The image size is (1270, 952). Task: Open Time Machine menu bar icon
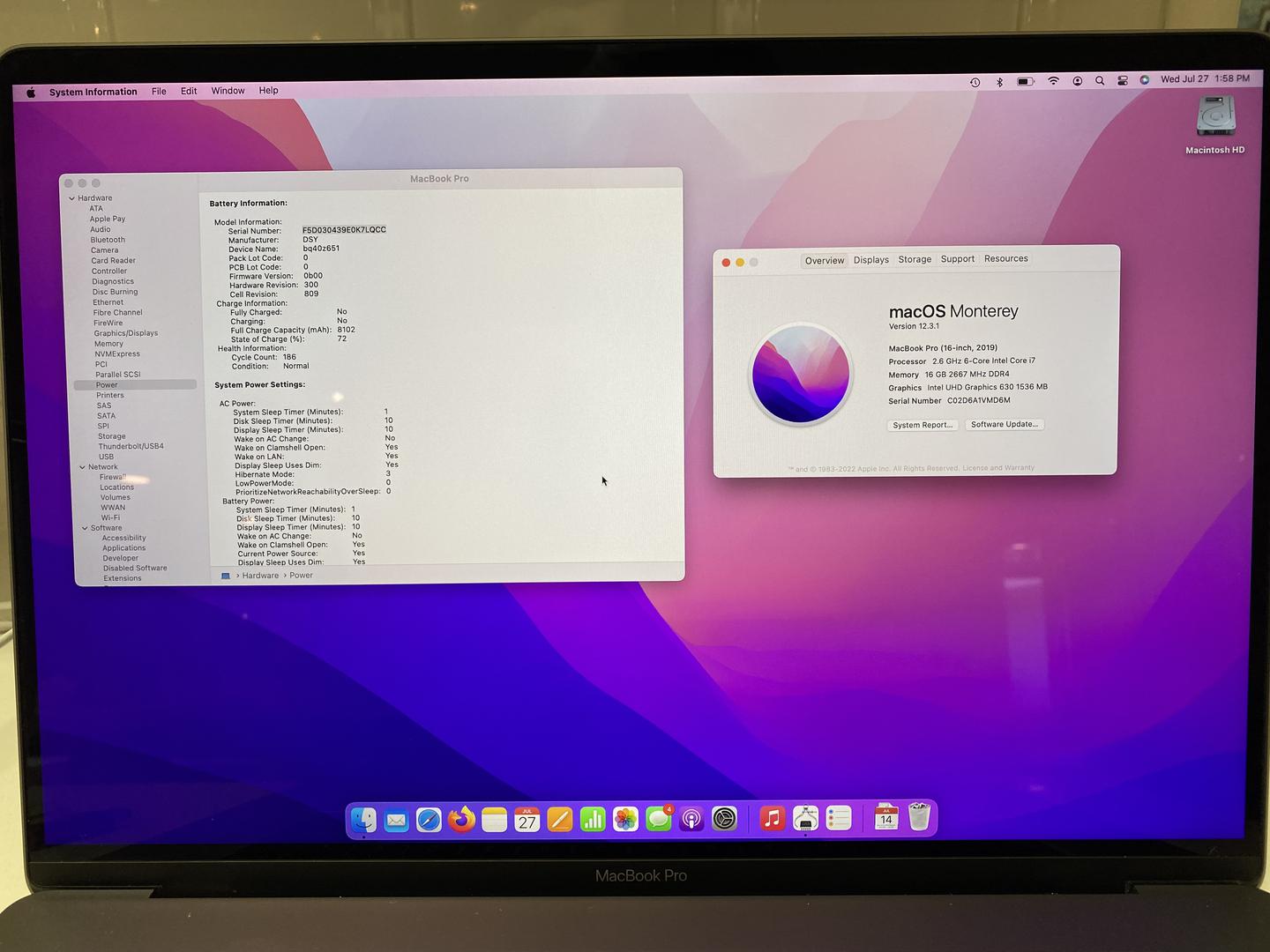pos(975,82)
